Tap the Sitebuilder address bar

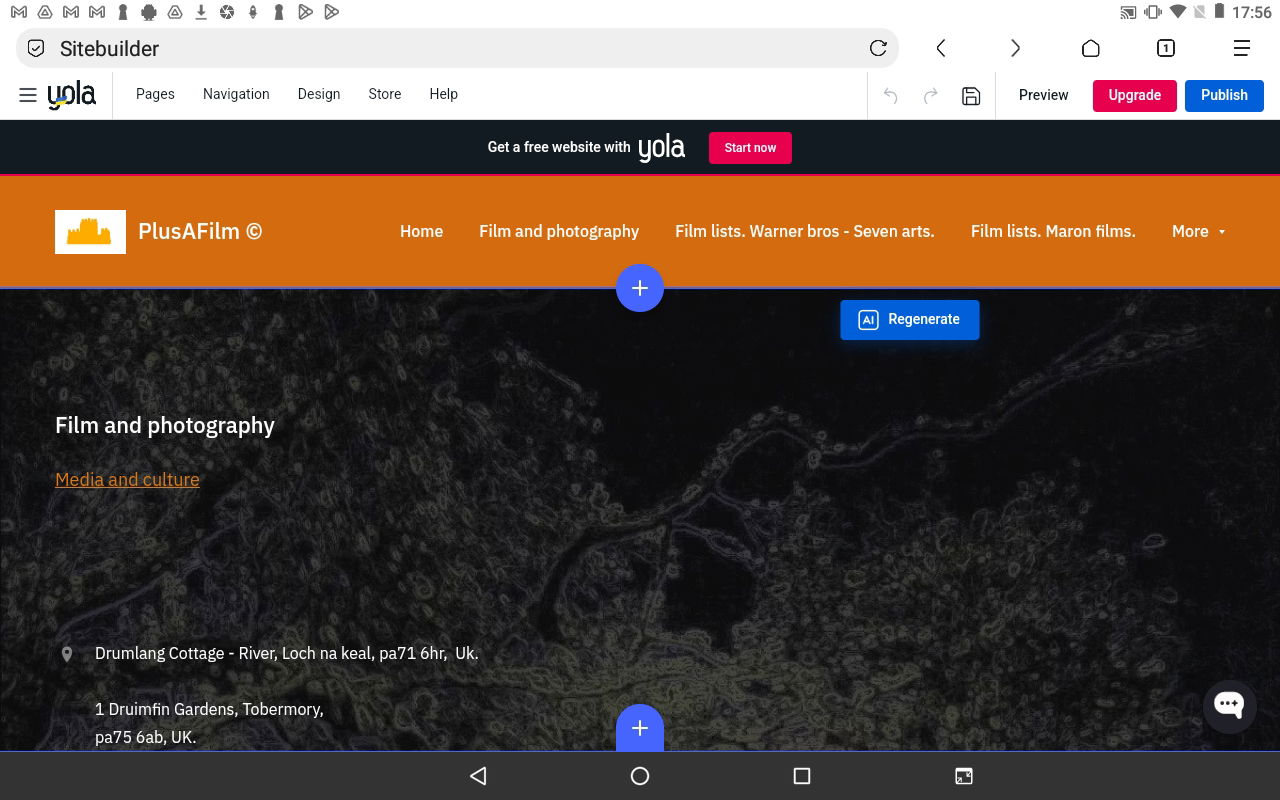457,48
